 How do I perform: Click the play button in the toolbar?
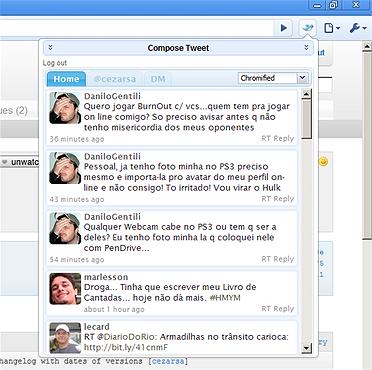tap(284, 28)
